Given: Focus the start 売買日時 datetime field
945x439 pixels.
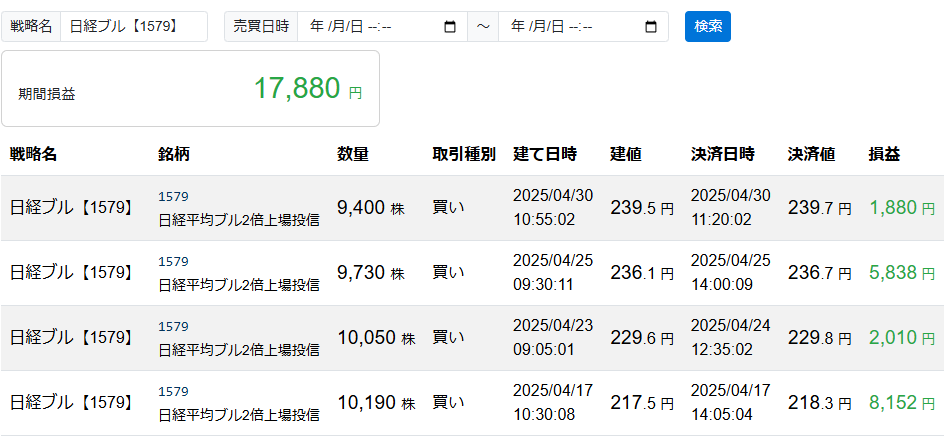Looking at the screenshot, I should pos(382,27).
